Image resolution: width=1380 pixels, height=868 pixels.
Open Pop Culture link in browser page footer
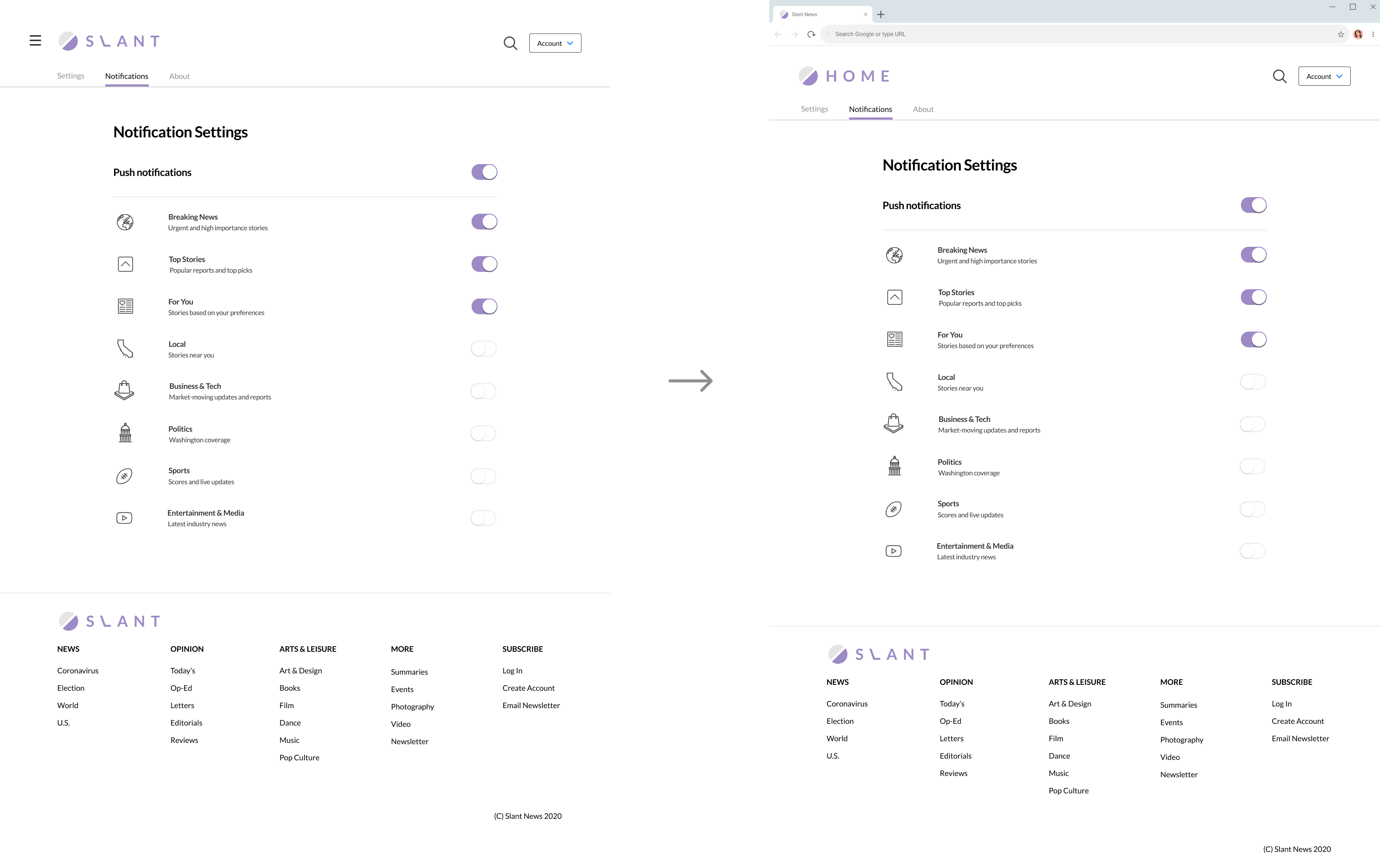pos(1068,791)
